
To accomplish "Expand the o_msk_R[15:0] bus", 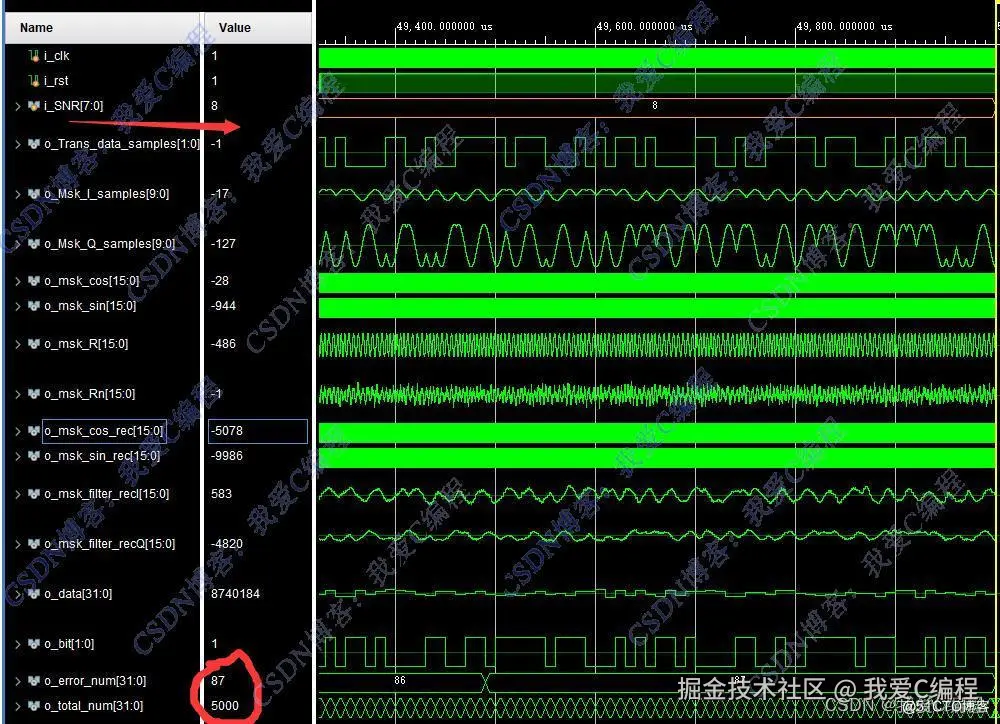I will click(x=18, y=344).
